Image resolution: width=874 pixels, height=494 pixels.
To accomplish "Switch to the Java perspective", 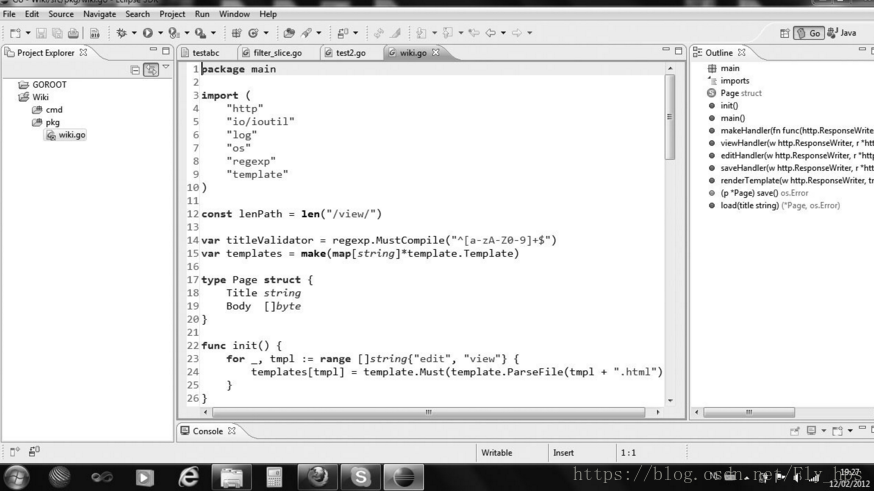I will 842,33.
